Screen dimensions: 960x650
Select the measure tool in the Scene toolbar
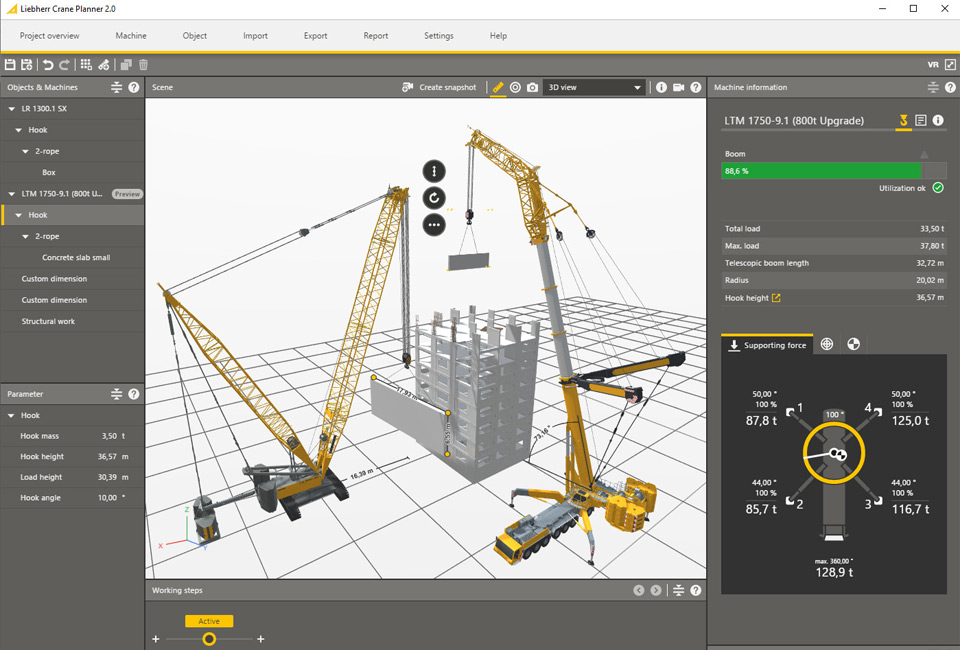click(x=498, y=87)
